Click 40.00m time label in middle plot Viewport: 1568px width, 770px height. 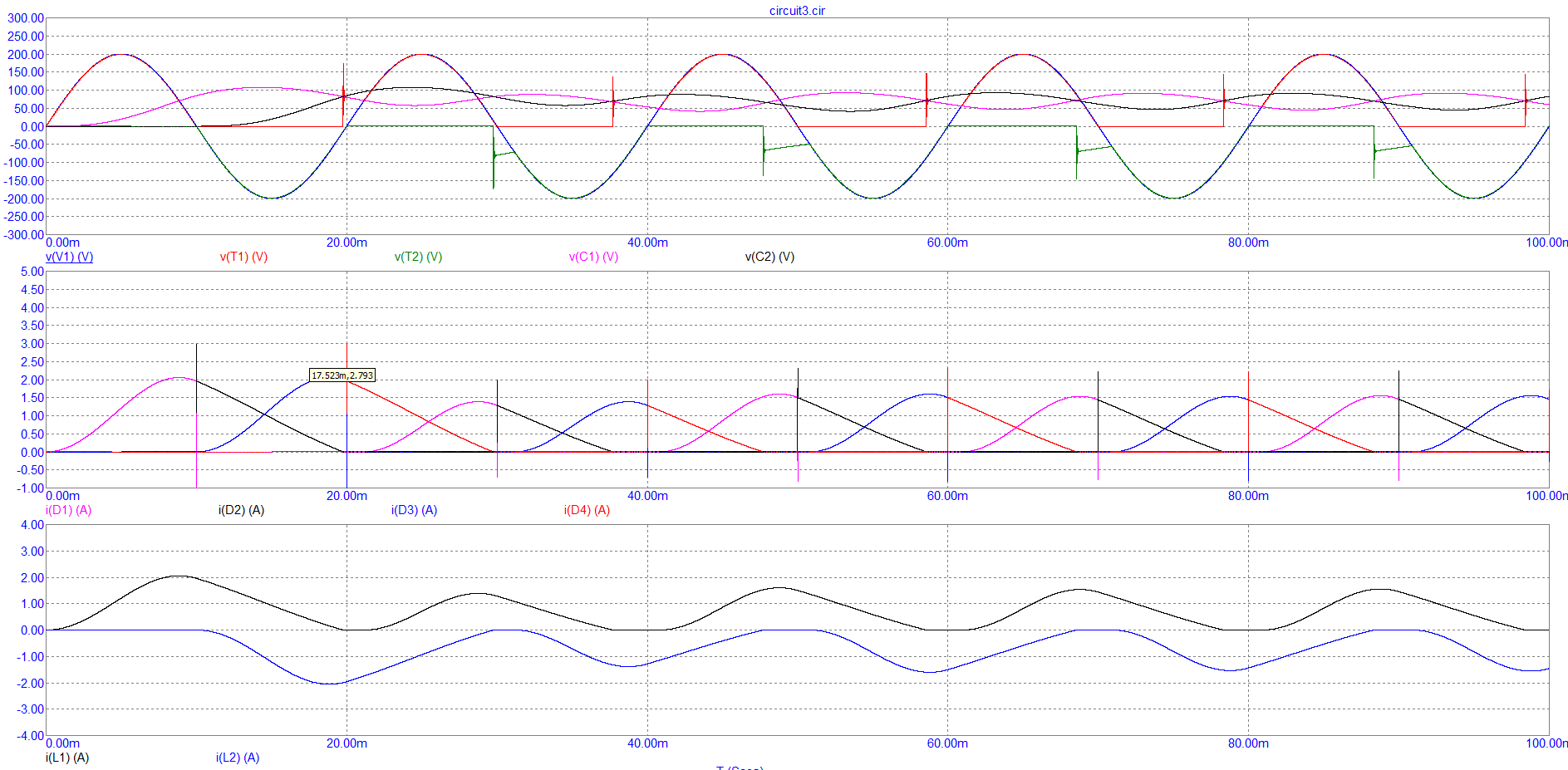point(647,496)
